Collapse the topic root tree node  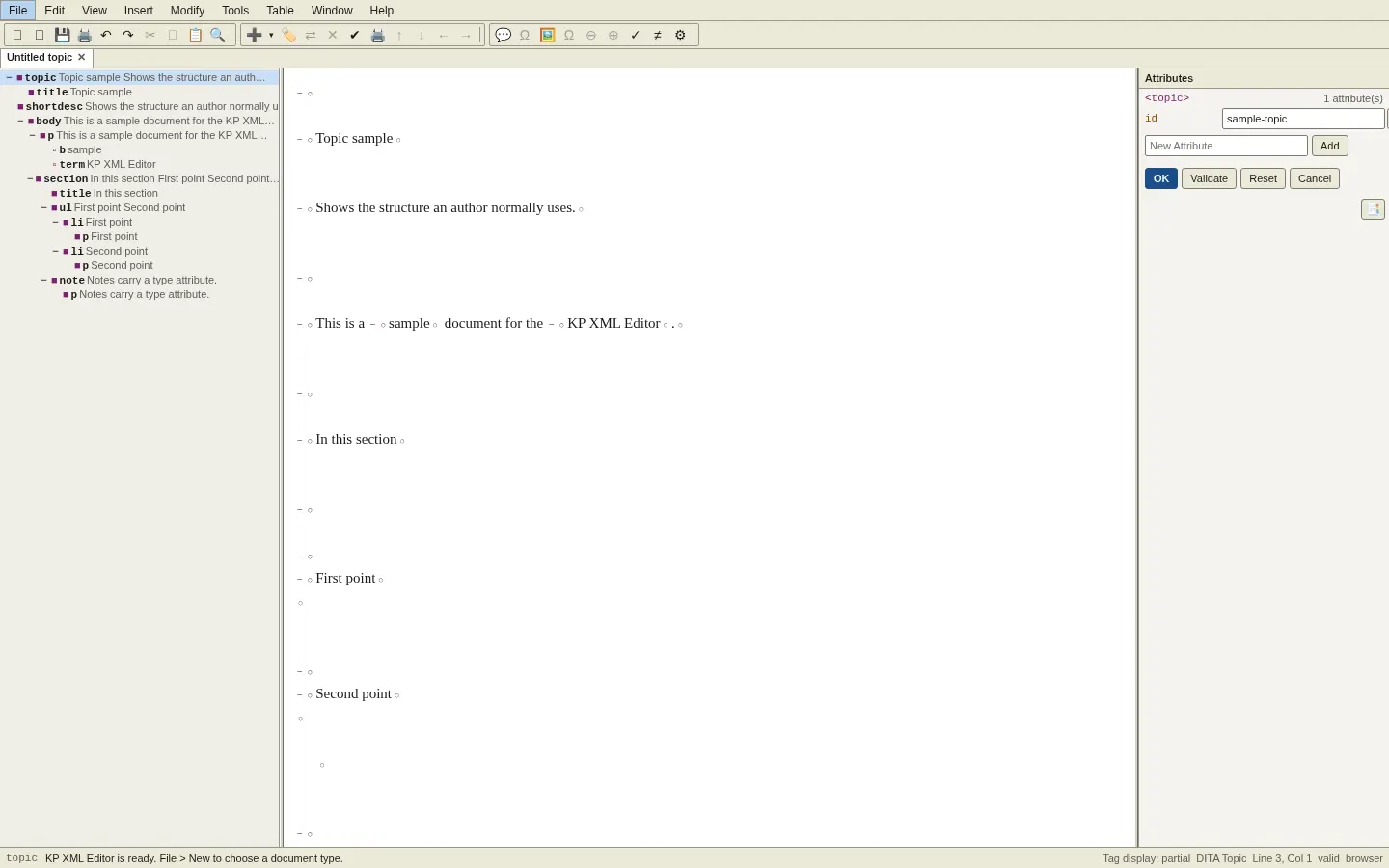(9, 77)
